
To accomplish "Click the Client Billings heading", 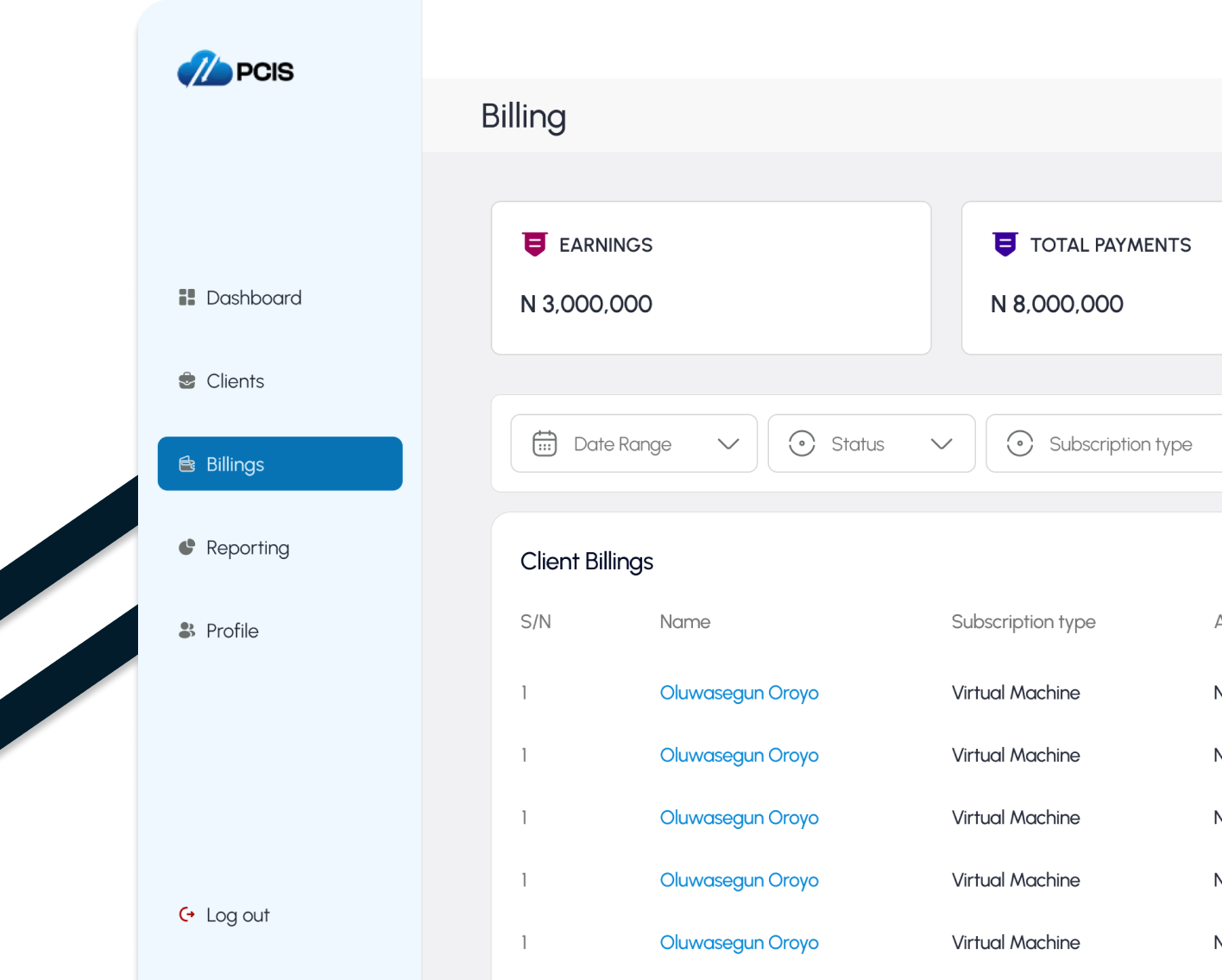I will 587,562.
